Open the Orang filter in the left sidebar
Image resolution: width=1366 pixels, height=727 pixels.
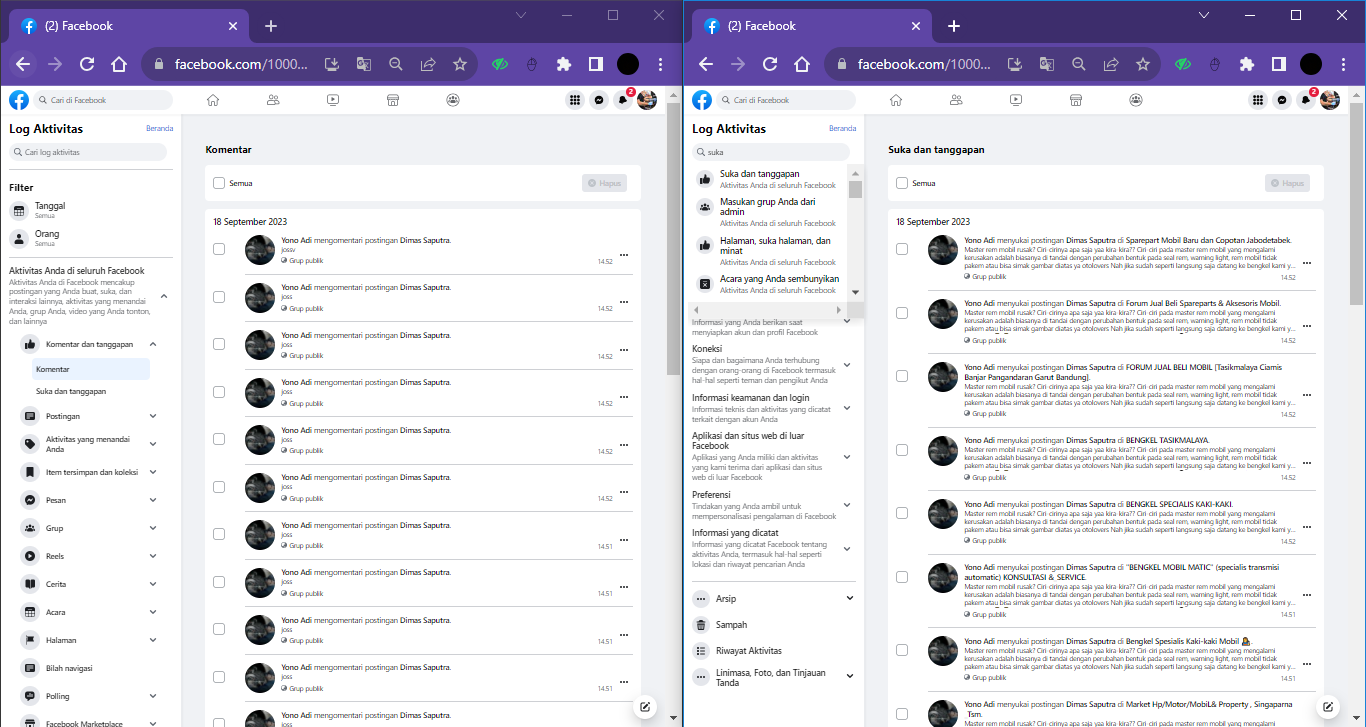(x=90, y=238)
